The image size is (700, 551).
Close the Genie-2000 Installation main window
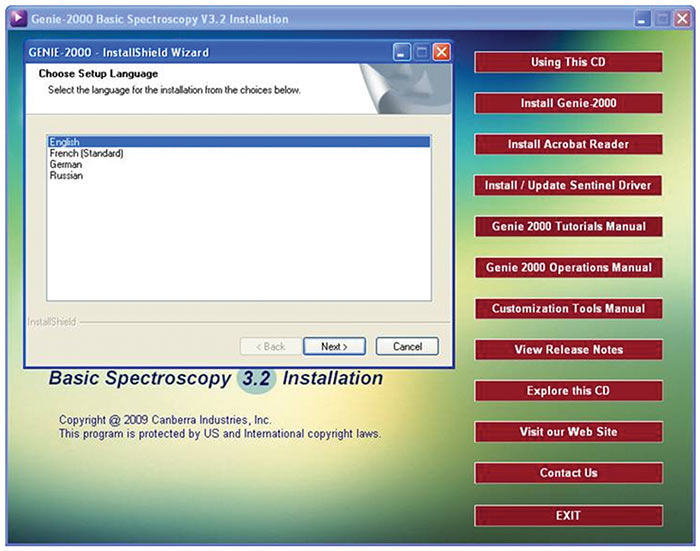[x=683, y=19]
